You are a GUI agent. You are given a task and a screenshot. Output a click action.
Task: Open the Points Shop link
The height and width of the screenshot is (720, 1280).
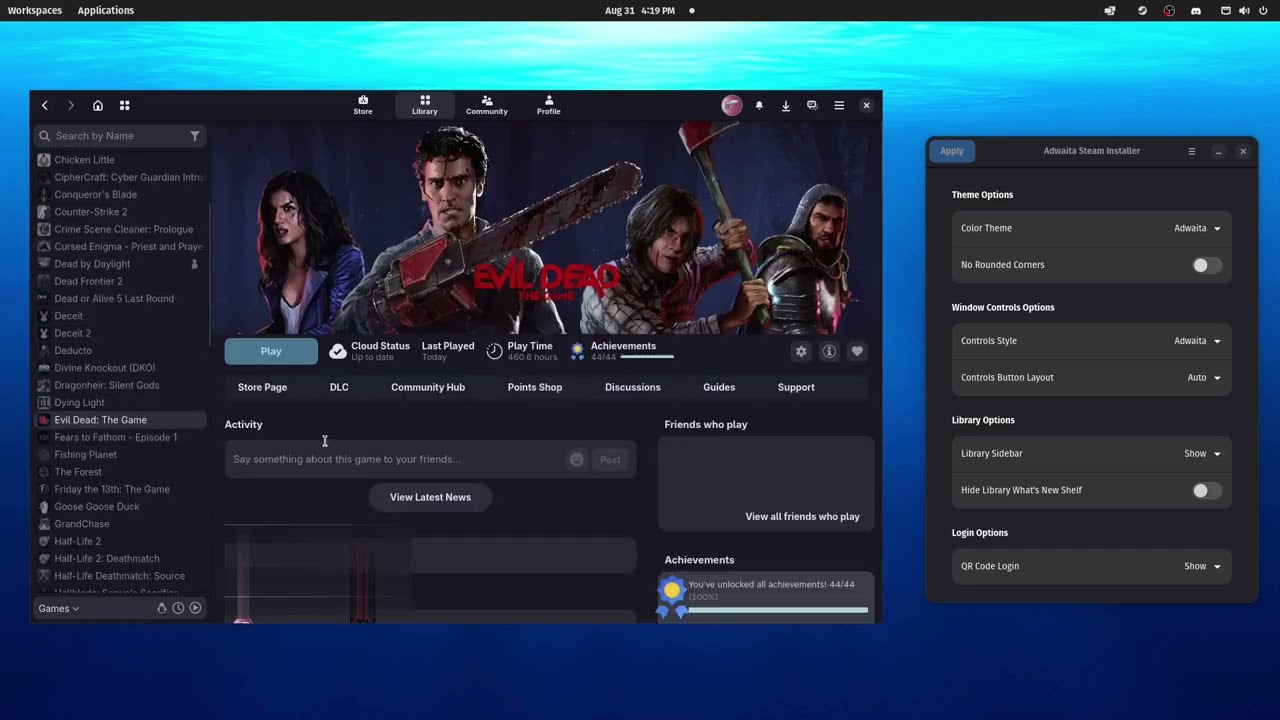[x=535, y=387]
